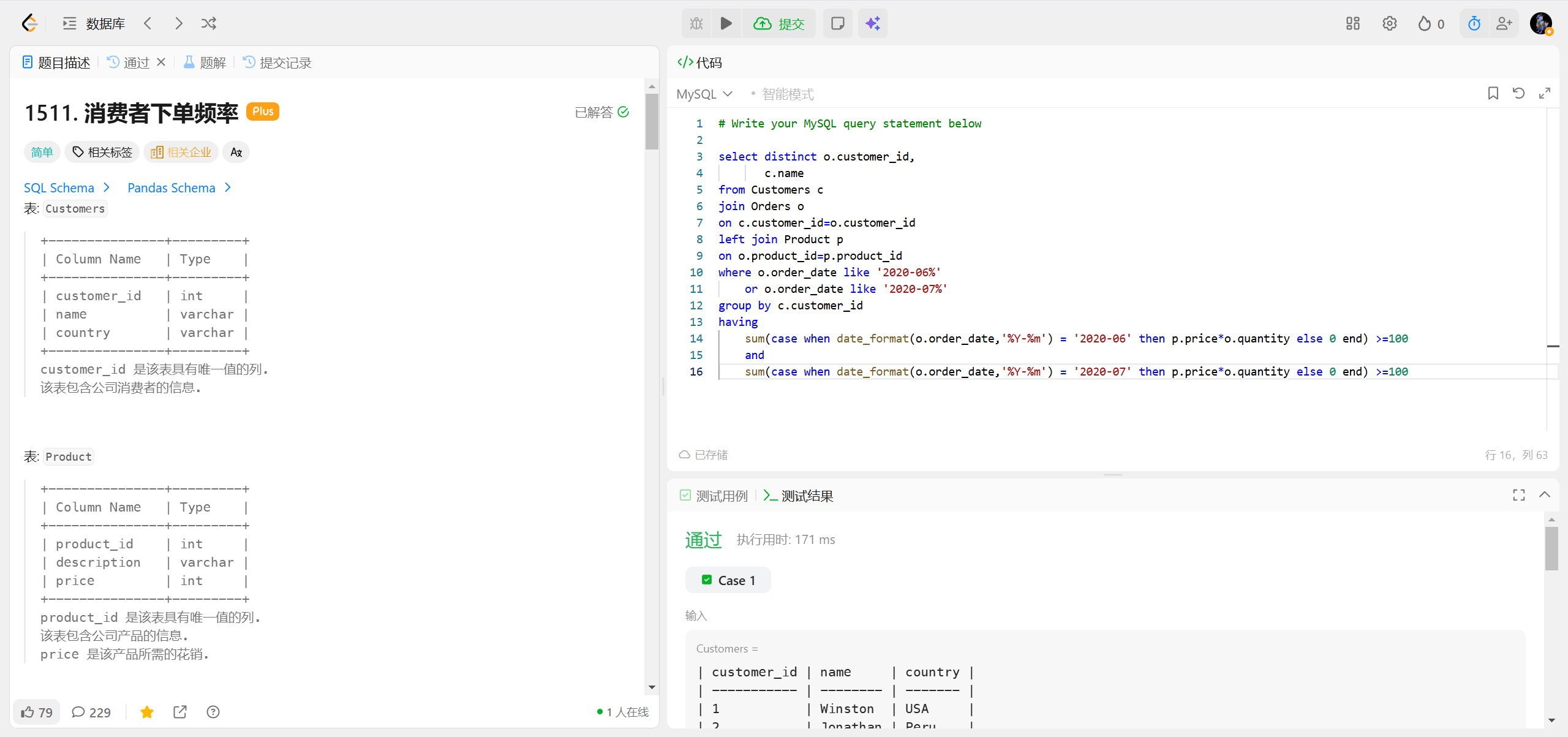
Task: Select the Case 1 test checkbox
Action: pyautogui.click(x=707, y=580)
